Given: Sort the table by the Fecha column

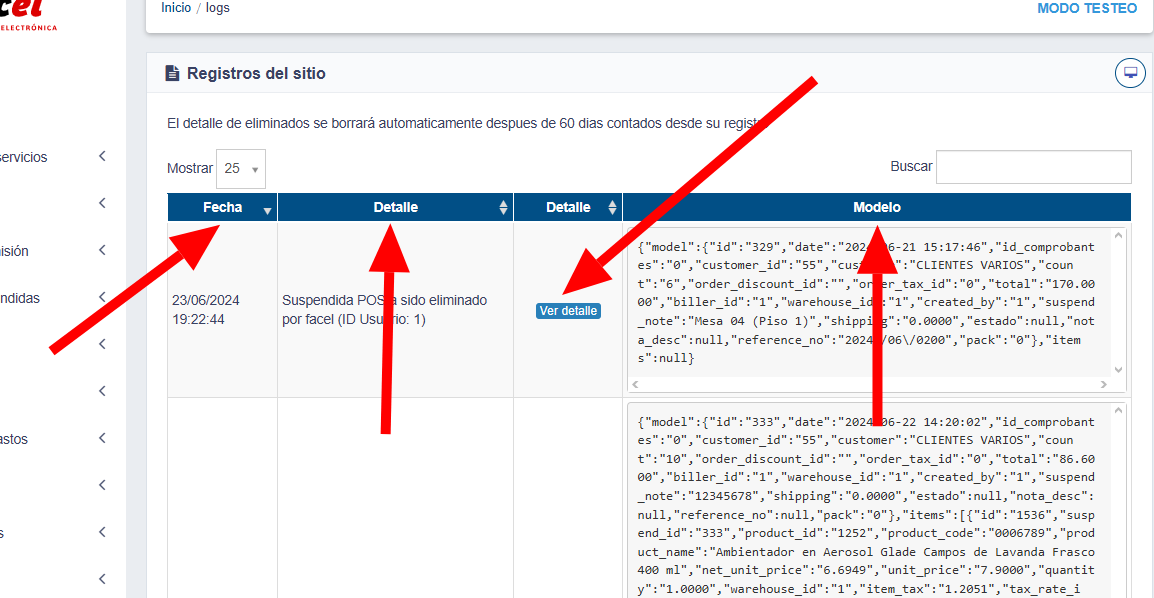Looking at the screenshot, I should 222,208.
